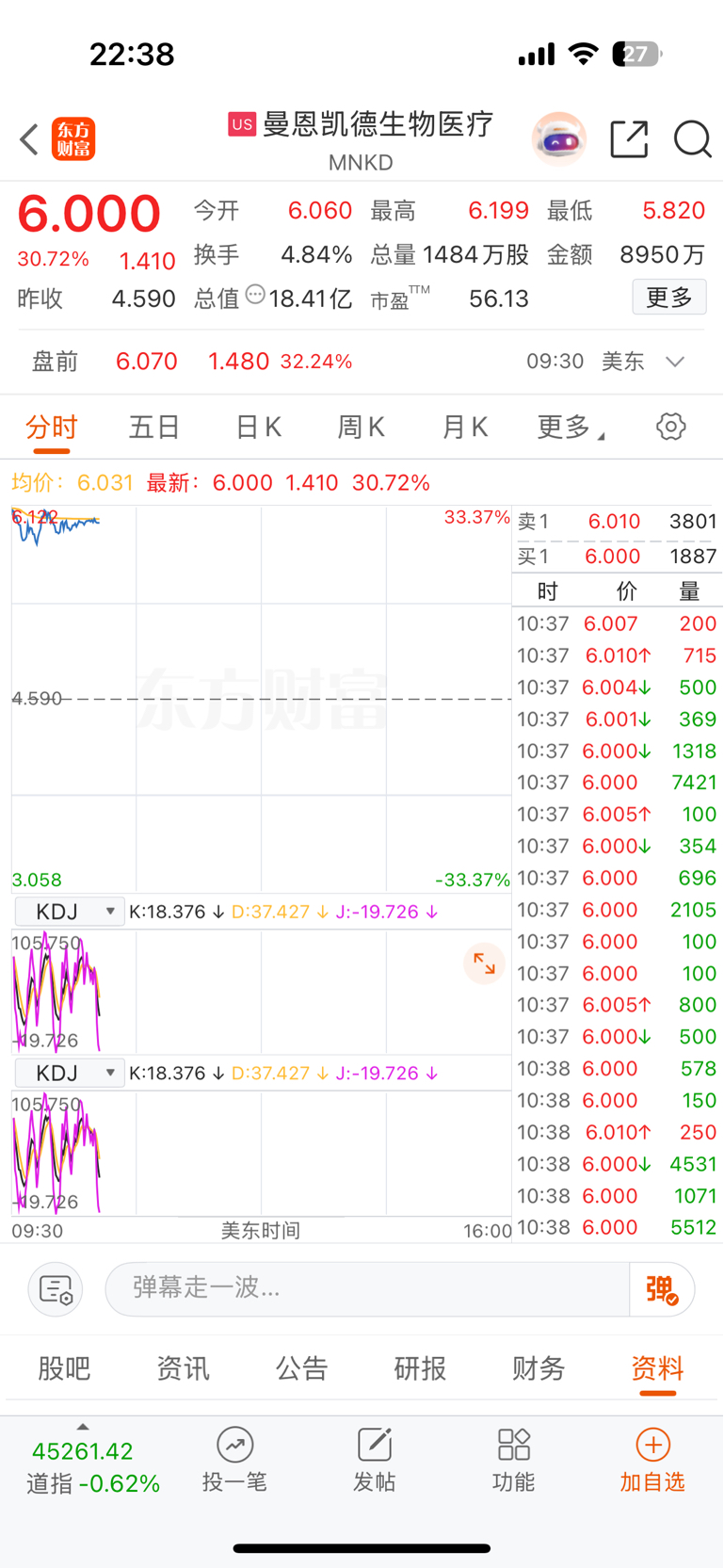The height and width of the screenshot is (1568, 724).
Task: Tap the 卖1 6.010 ask row
Action: click(617, 522)
